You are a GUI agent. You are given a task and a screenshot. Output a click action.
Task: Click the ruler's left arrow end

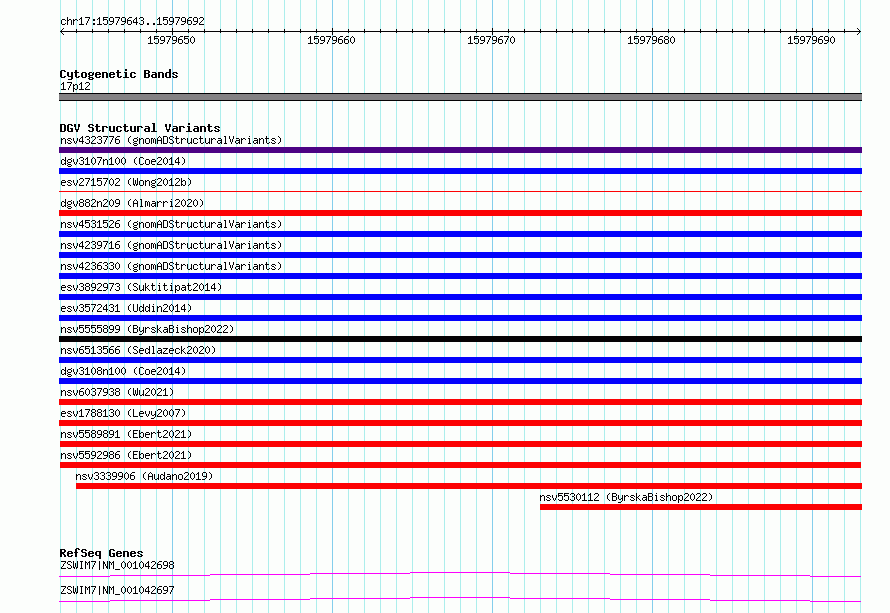tap(62, 31)
